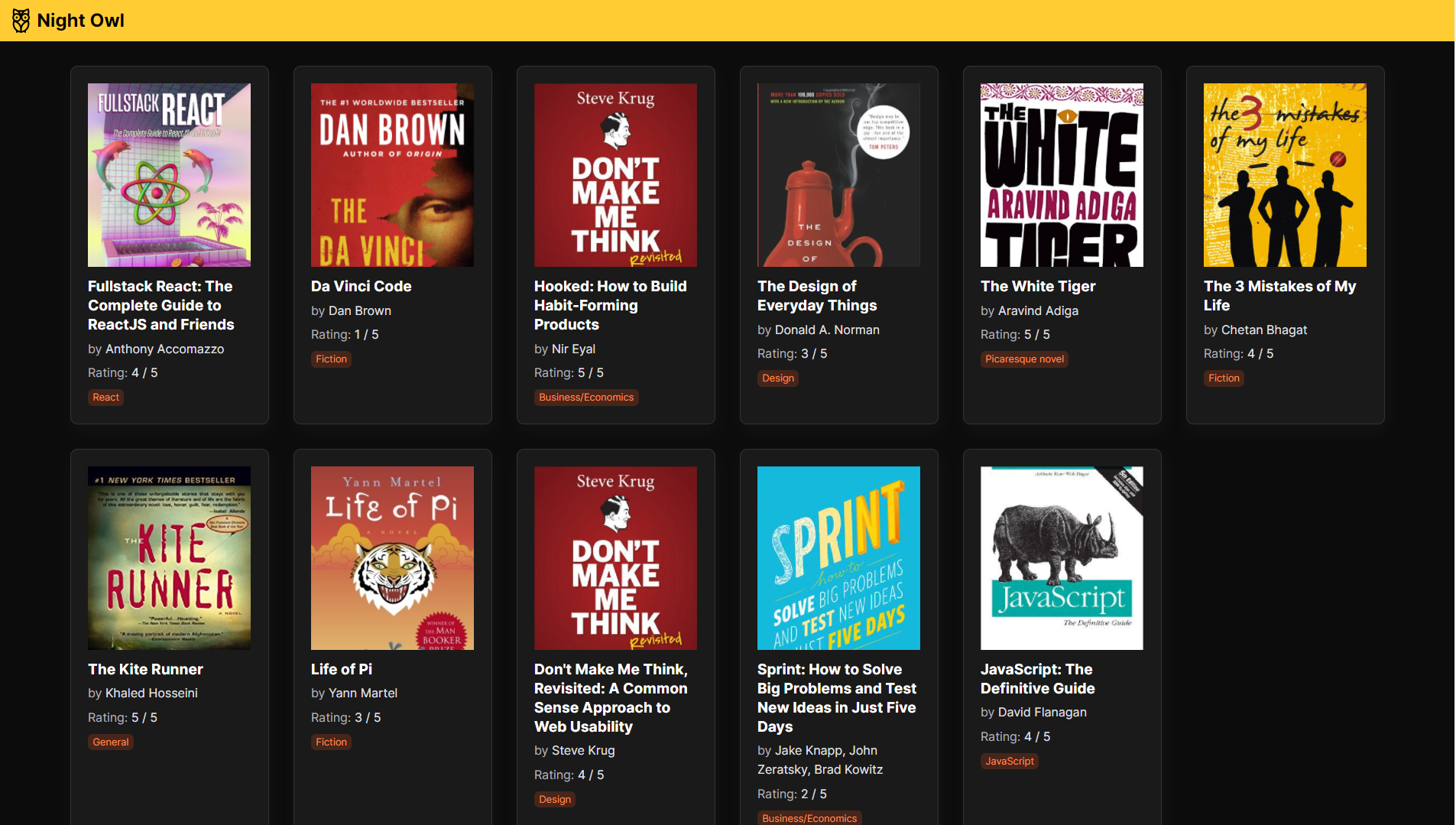
Task: Click 'Rating: 3 / 5' on Life of Pi
Action: click(x=345, y=718)
